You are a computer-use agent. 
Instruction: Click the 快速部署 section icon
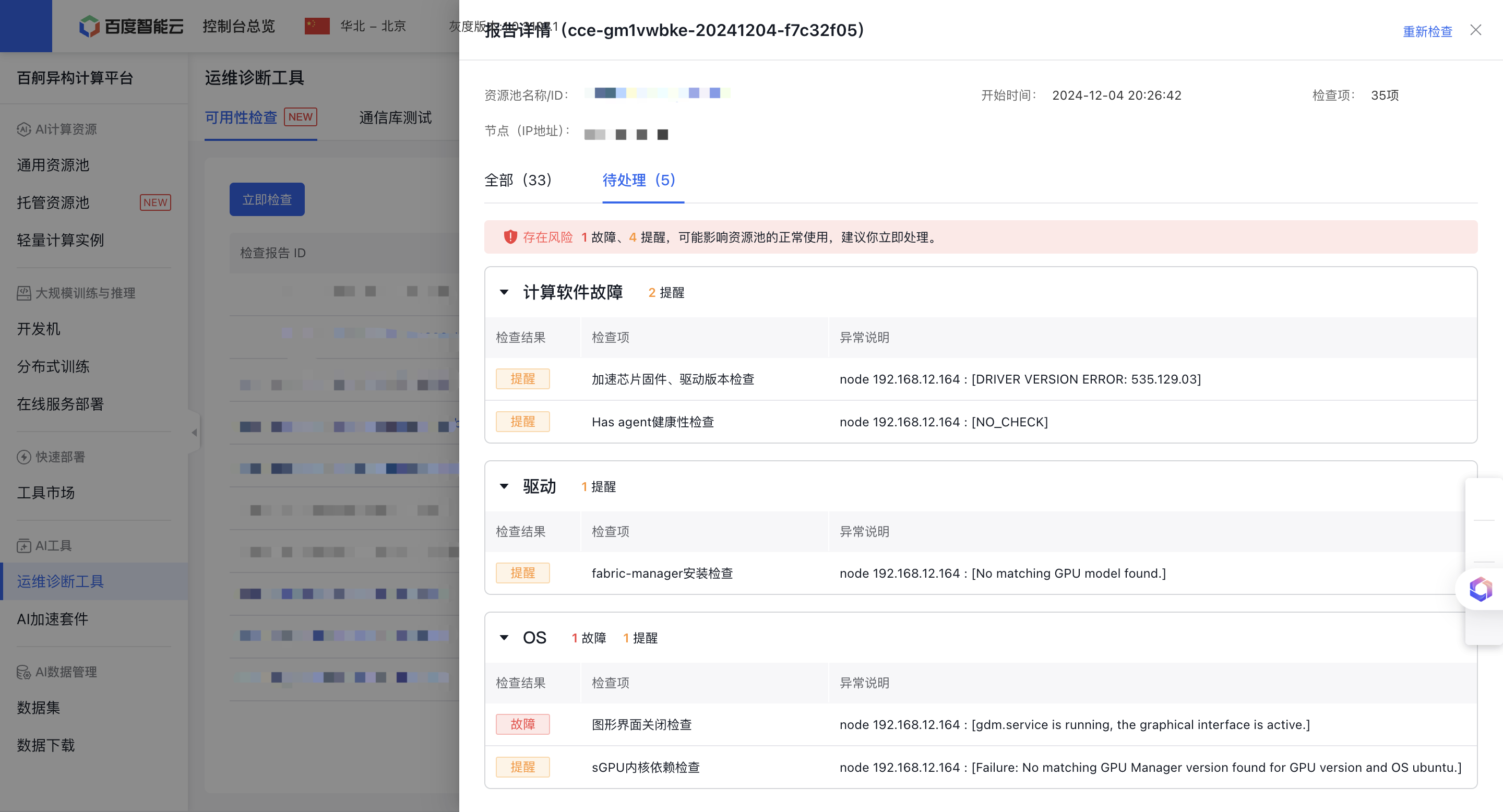23,457
